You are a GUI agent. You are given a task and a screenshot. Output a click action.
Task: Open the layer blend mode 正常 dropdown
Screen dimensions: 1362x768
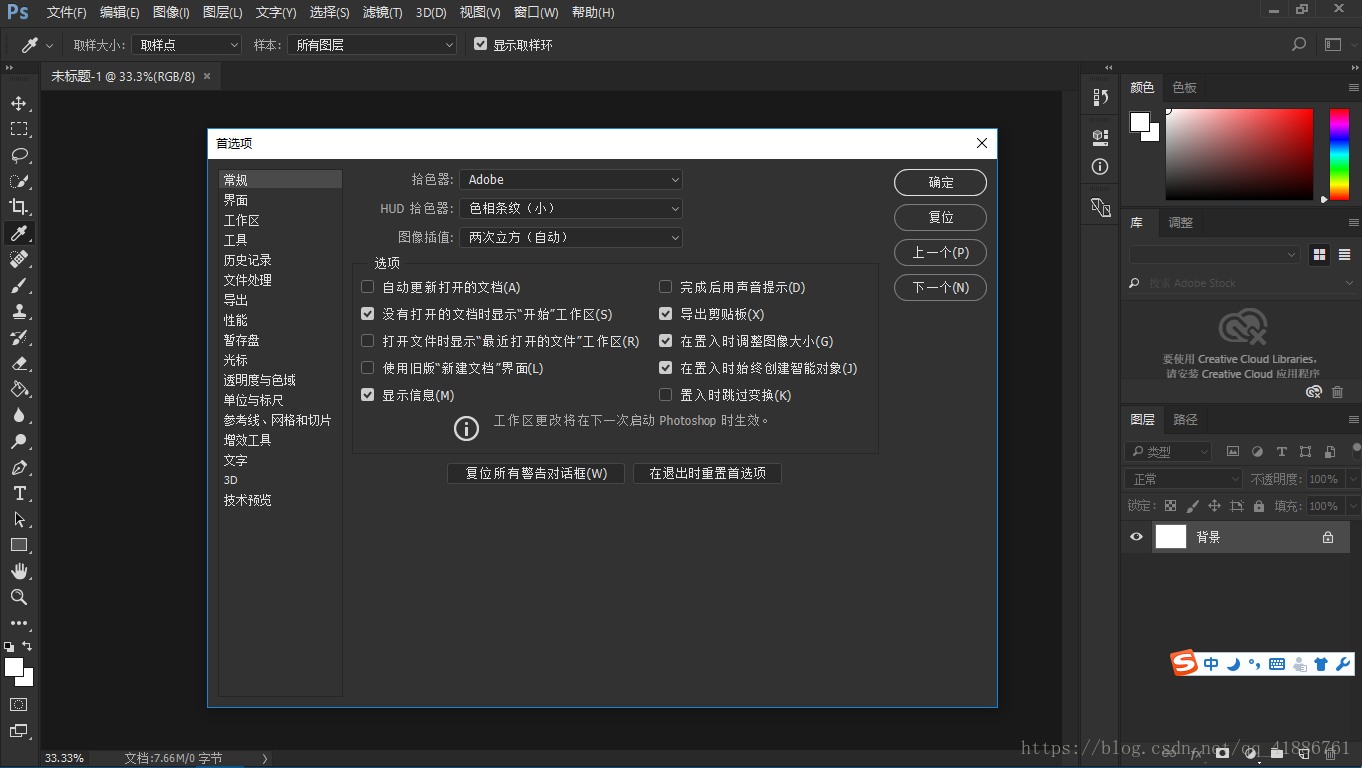[1185, 479]
